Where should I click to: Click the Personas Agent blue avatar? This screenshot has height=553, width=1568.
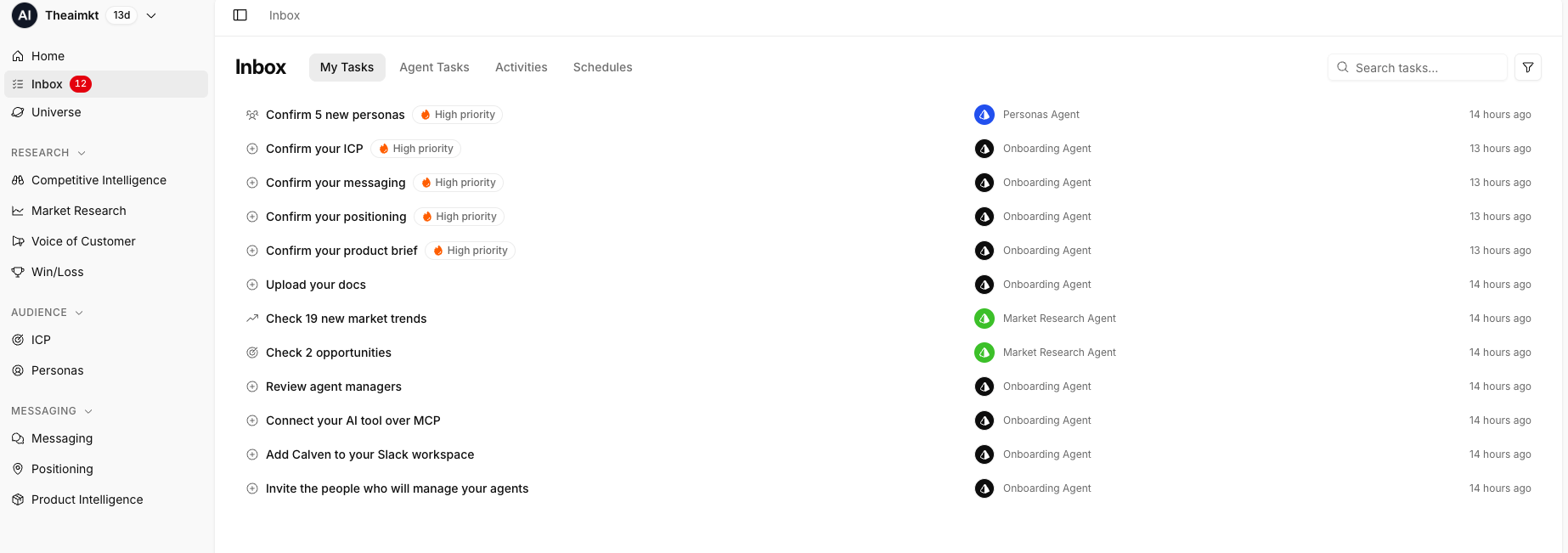pyautogui.click(x=984, y=115)
